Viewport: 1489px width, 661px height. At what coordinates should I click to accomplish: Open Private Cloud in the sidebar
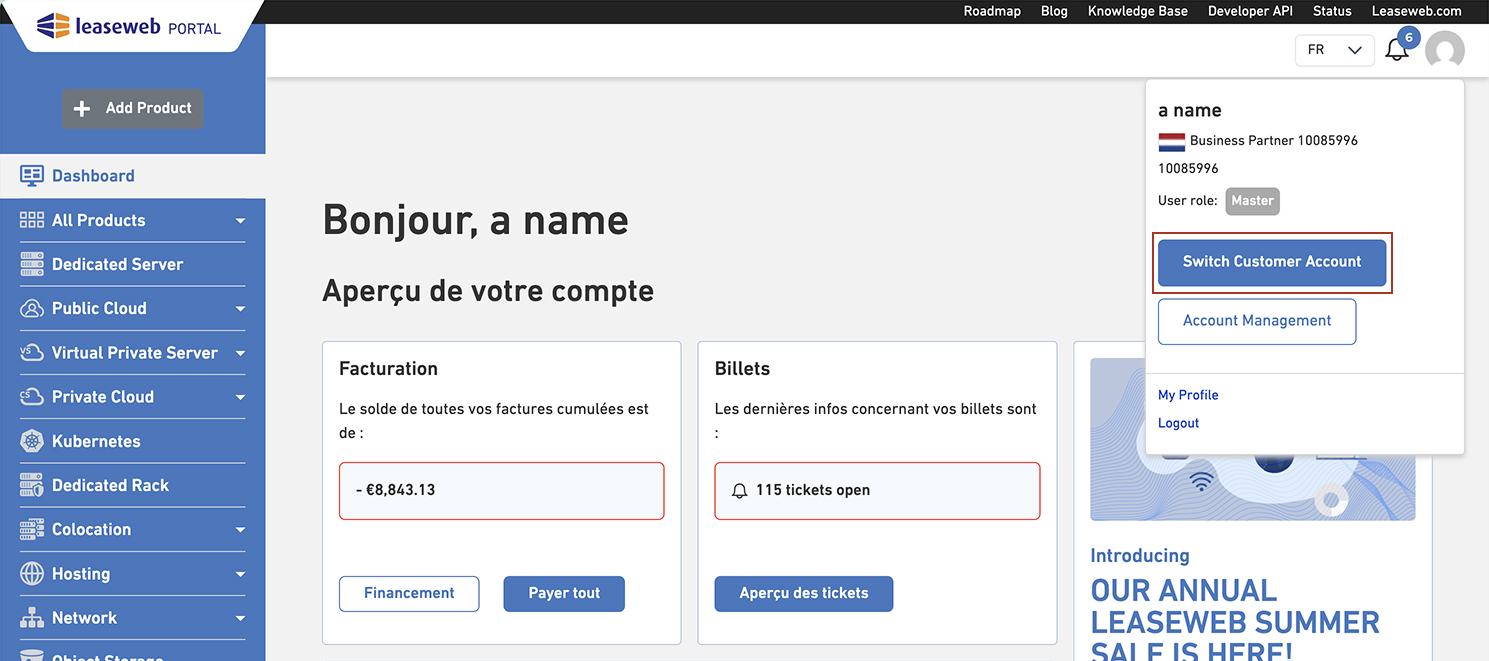132,397
